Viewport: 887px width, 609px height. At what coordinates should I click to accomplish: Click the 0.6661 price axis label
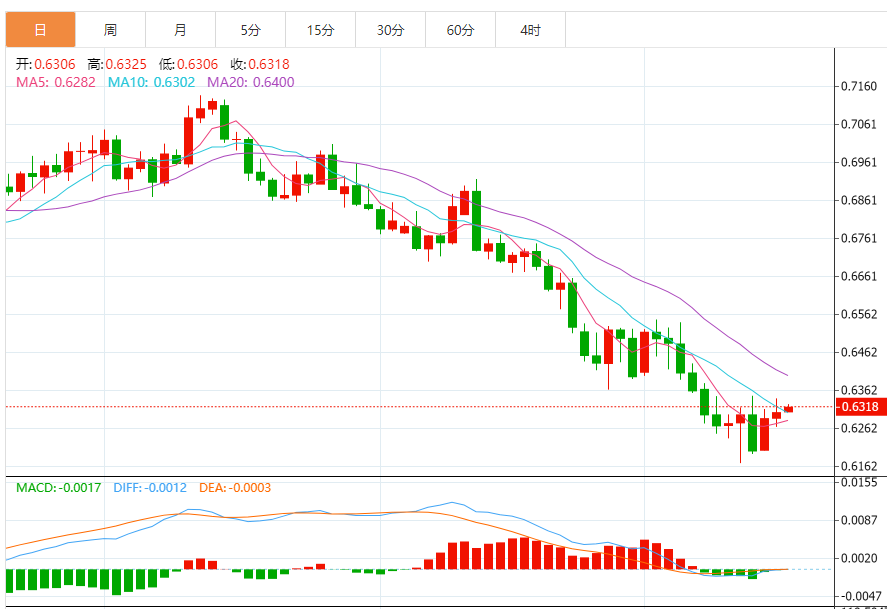(x=859, y=277)
